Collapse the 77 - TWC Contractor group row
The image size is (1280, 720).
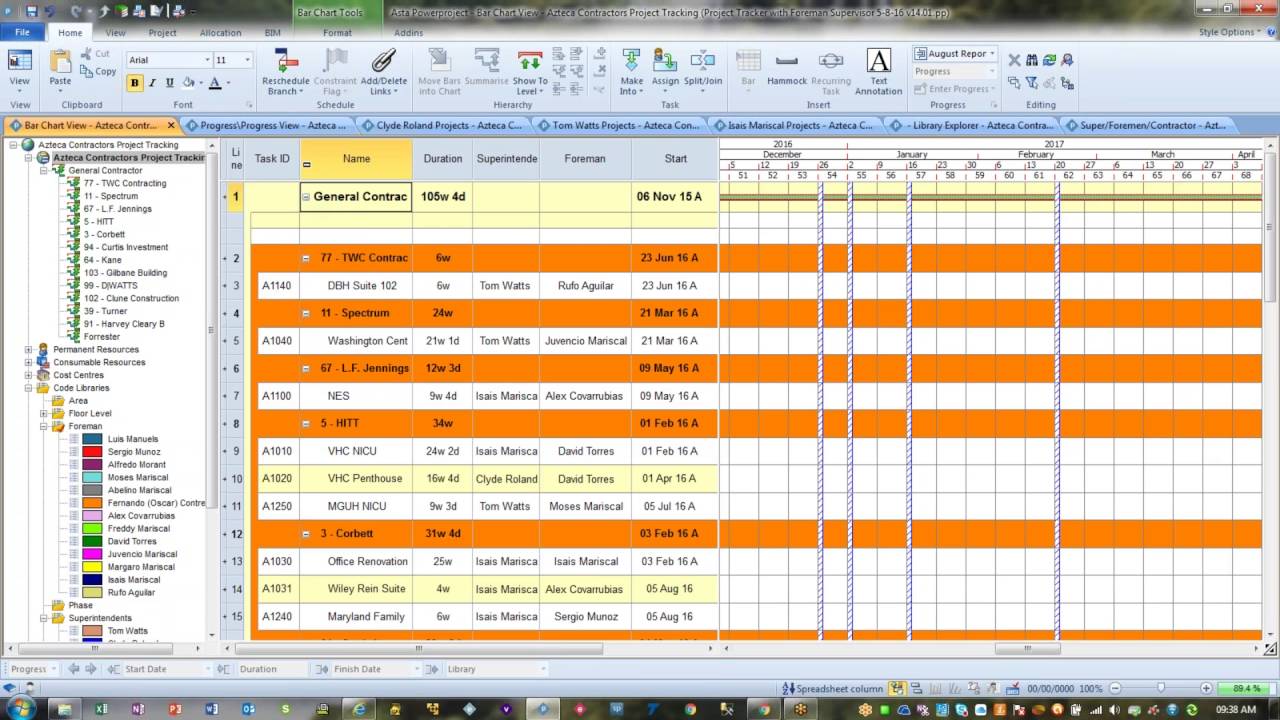(x=307, y=258)
